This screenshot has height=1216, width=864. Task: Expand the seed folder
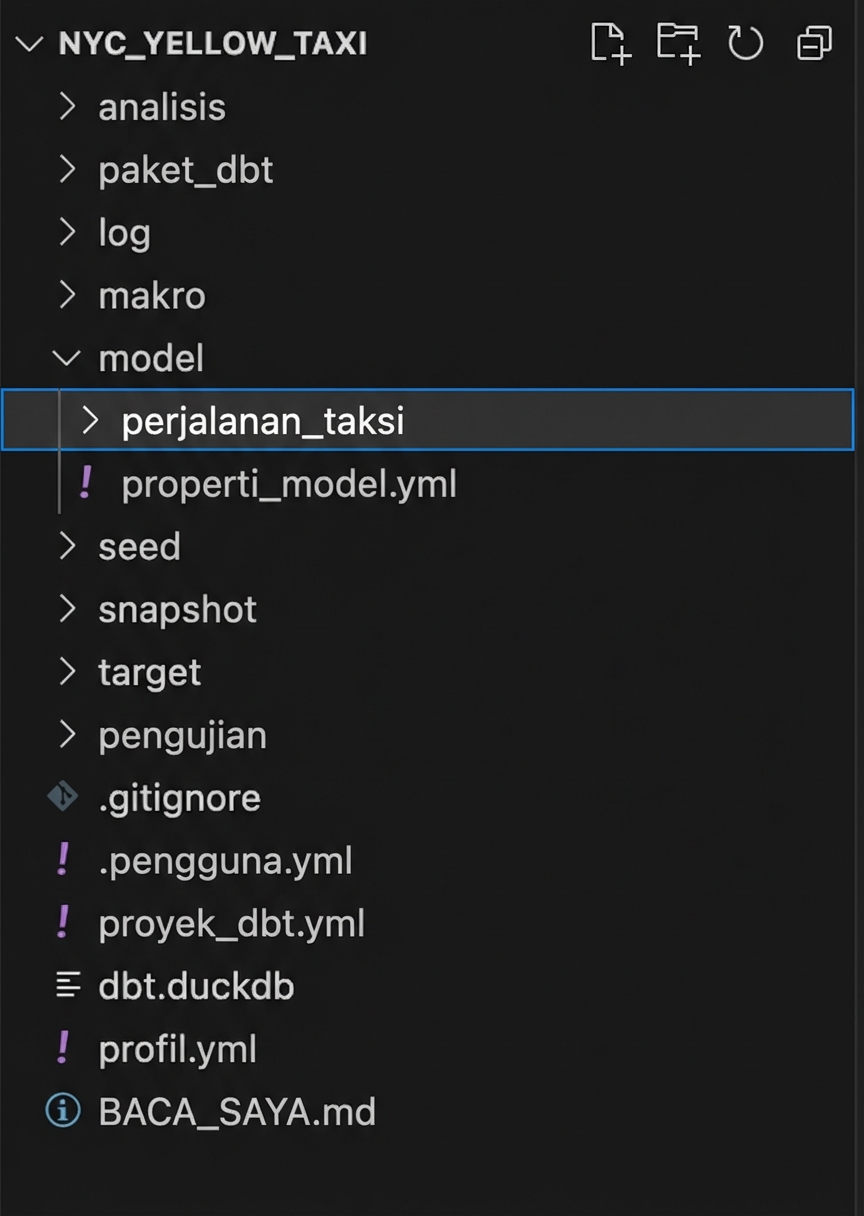click(x=68, y=546)
